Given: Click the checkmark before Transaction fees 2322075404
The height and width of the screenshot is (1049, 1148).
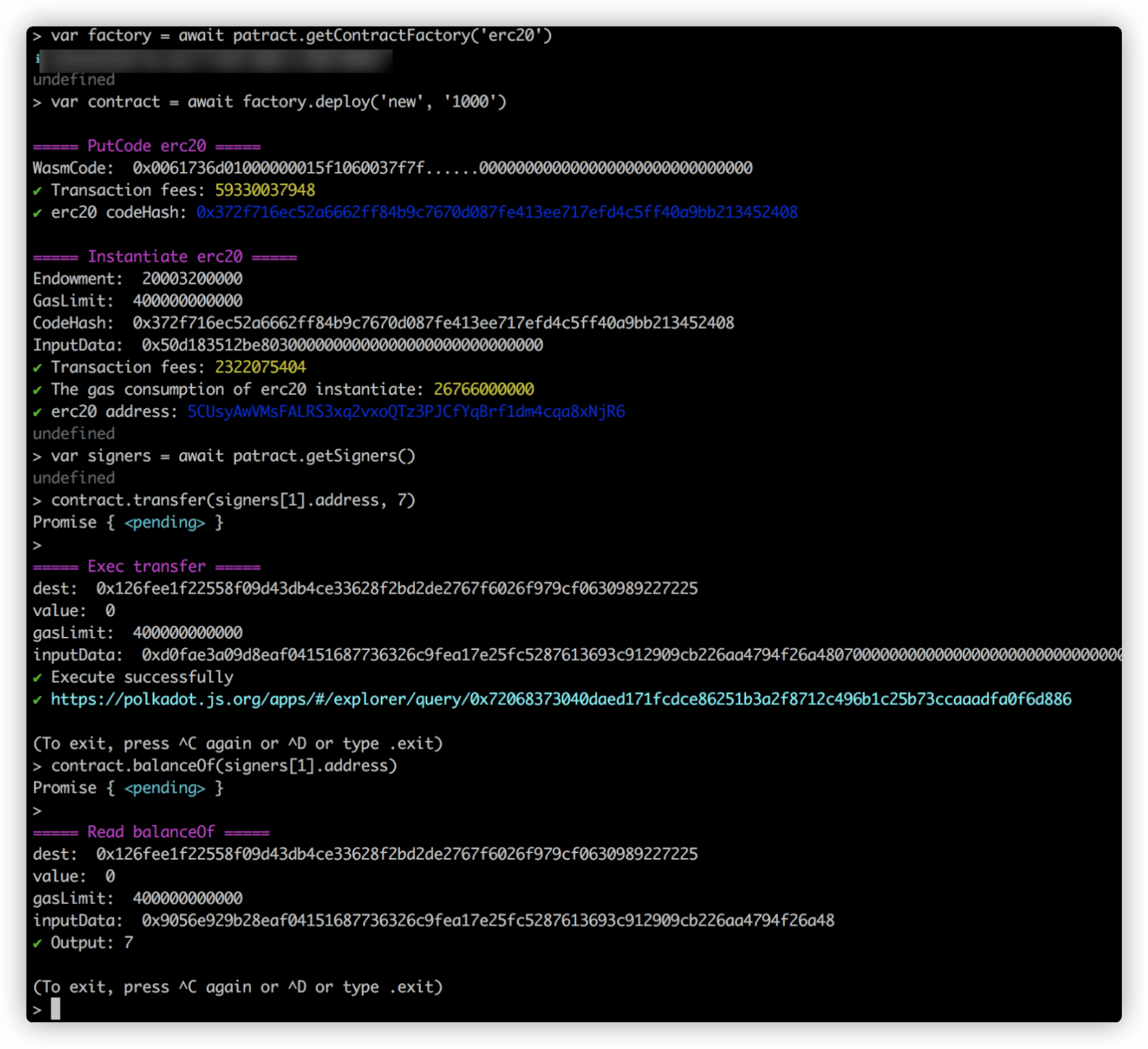Looking at the screenshot, I should pyautogui.click(x=37, y=368).
